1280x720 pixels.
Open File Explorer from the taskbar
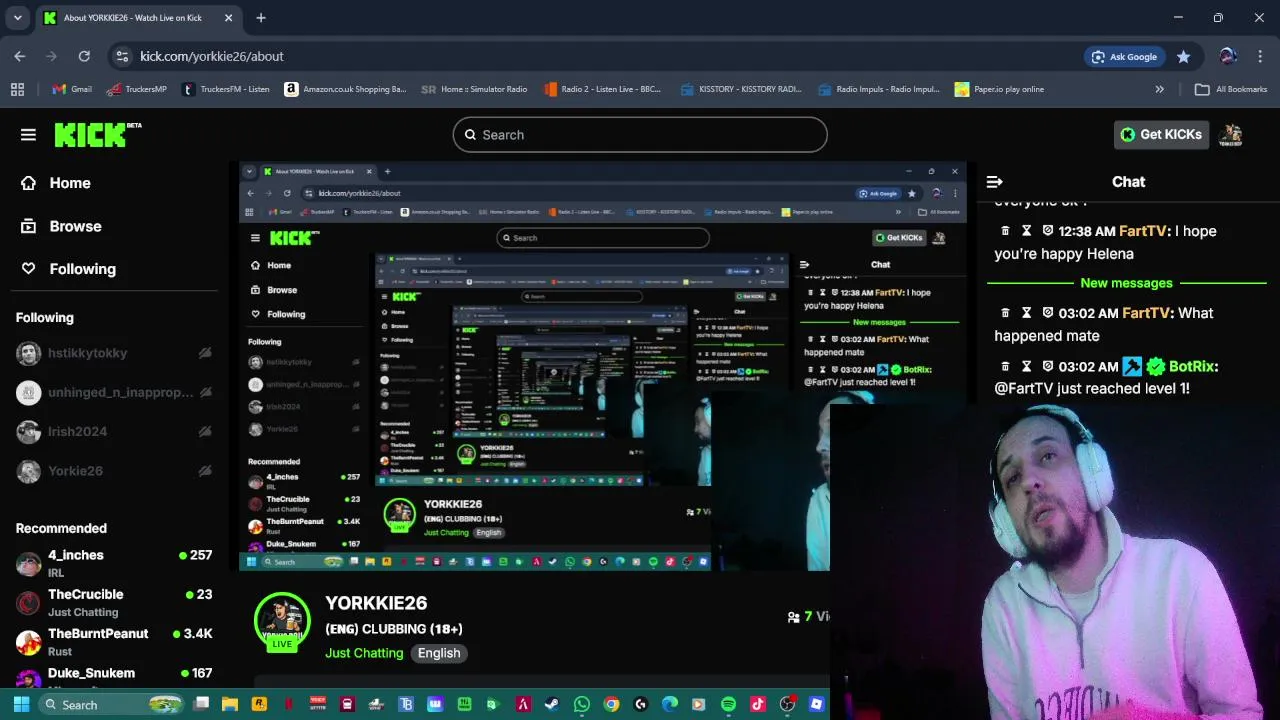(230, 704)
